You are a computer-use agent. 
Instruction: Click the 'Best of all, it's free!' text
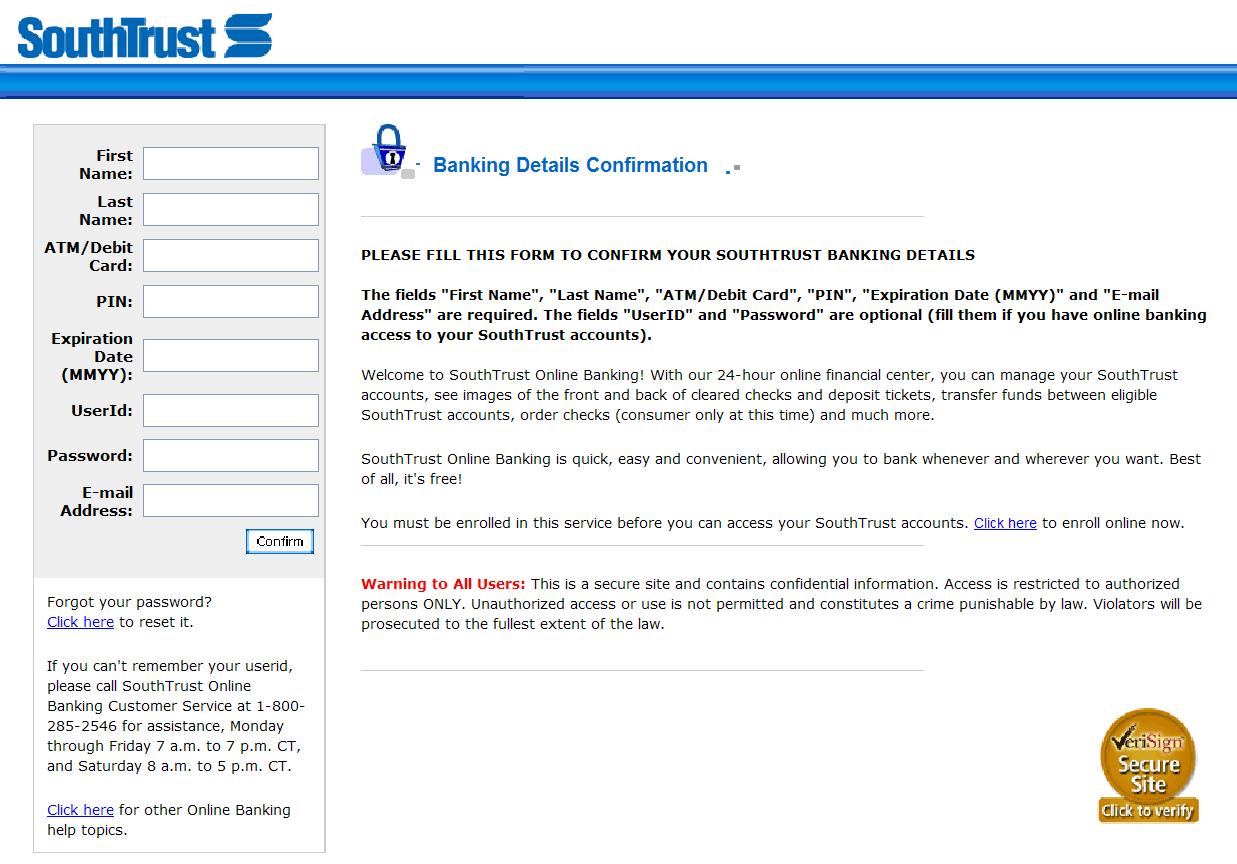pos(781,469)
